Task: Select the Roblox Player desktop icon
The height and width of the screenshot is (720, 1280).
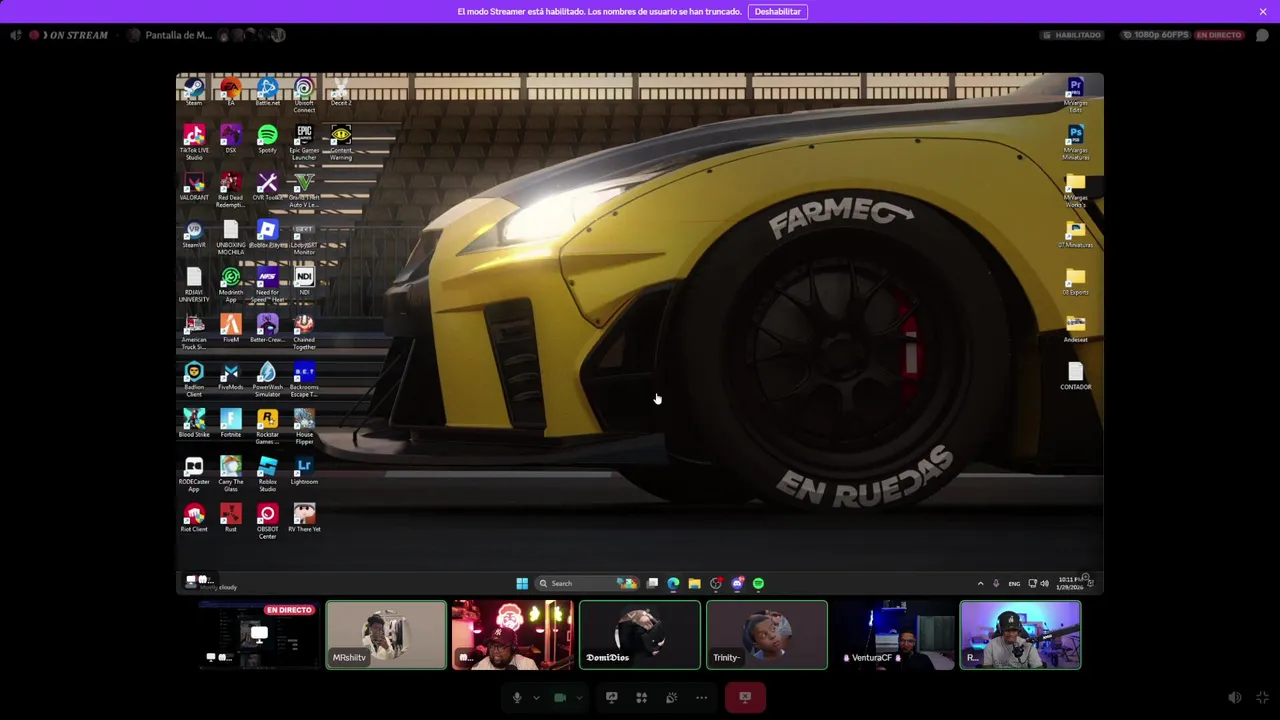Action: pos(267,234)
